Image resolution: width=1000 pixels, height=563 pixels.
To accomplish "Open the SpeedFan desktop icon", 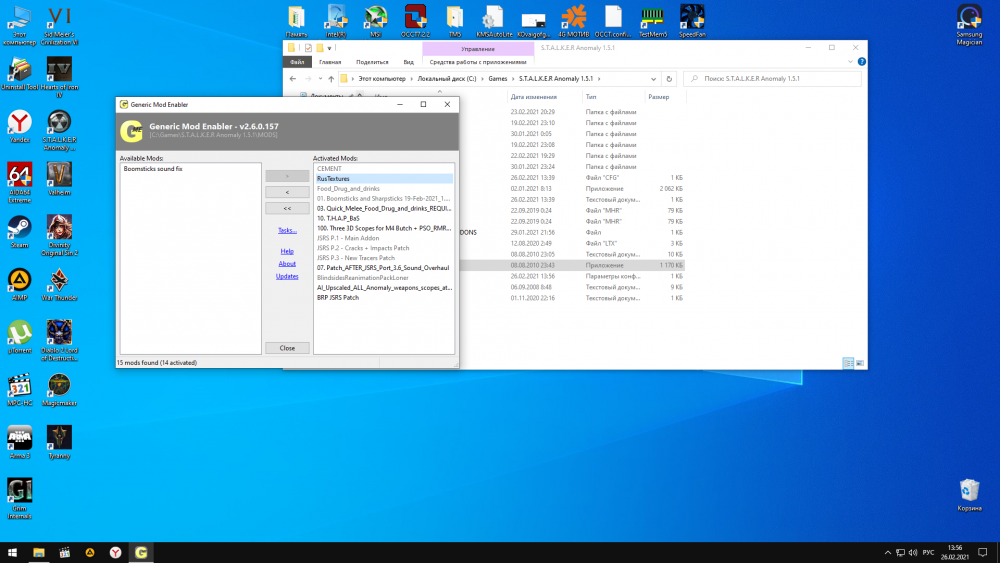I will coord(691,18).
